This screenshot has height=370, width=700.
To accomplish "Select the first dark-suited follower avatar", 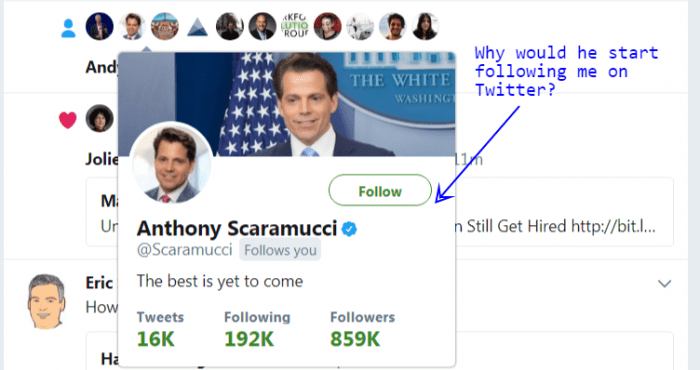I will [x=100, y=26].
